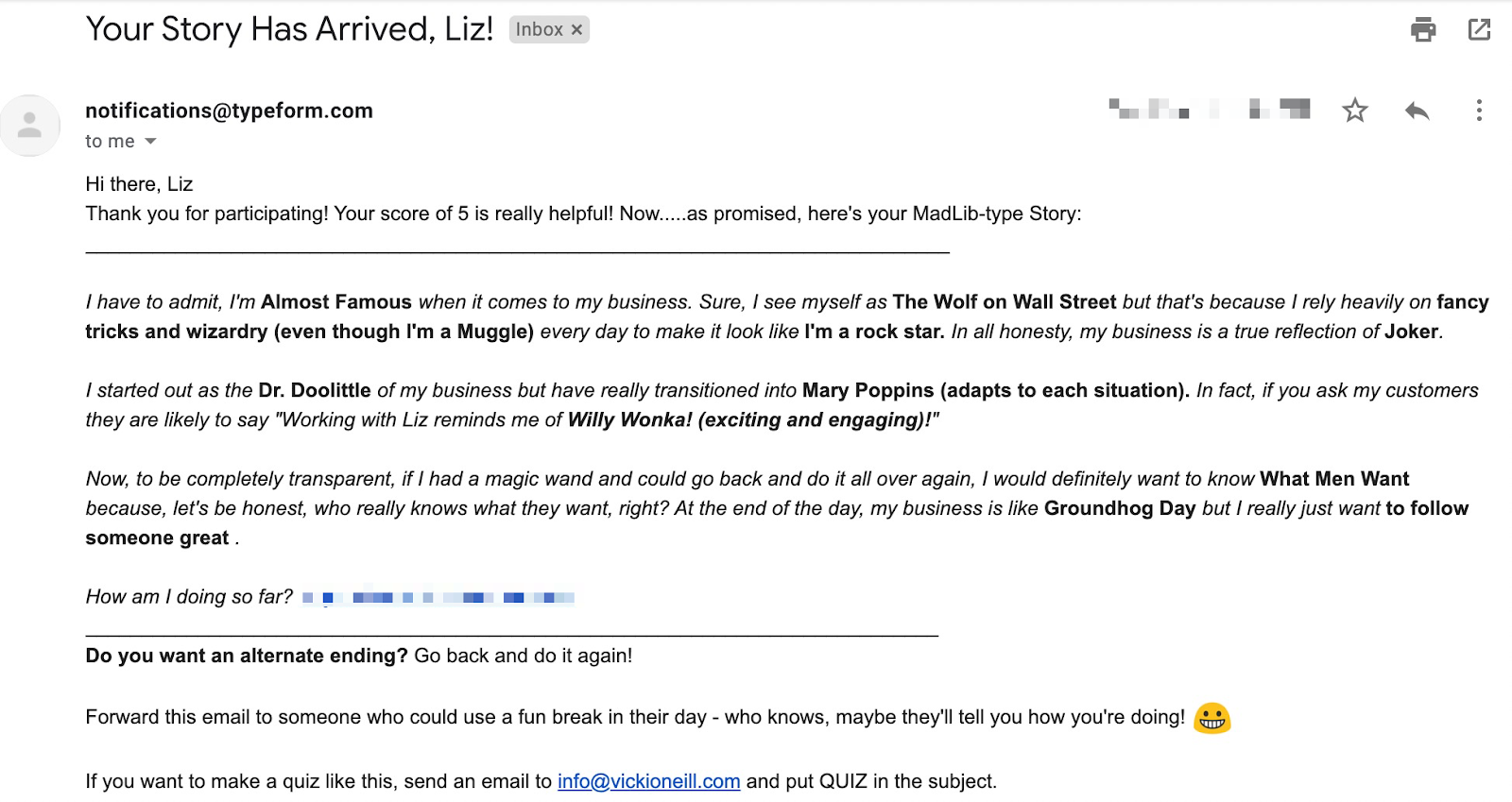Click the 'Do you want an alternate ending?' text
The image size is (1512, 802).
[x=247, y=656]
